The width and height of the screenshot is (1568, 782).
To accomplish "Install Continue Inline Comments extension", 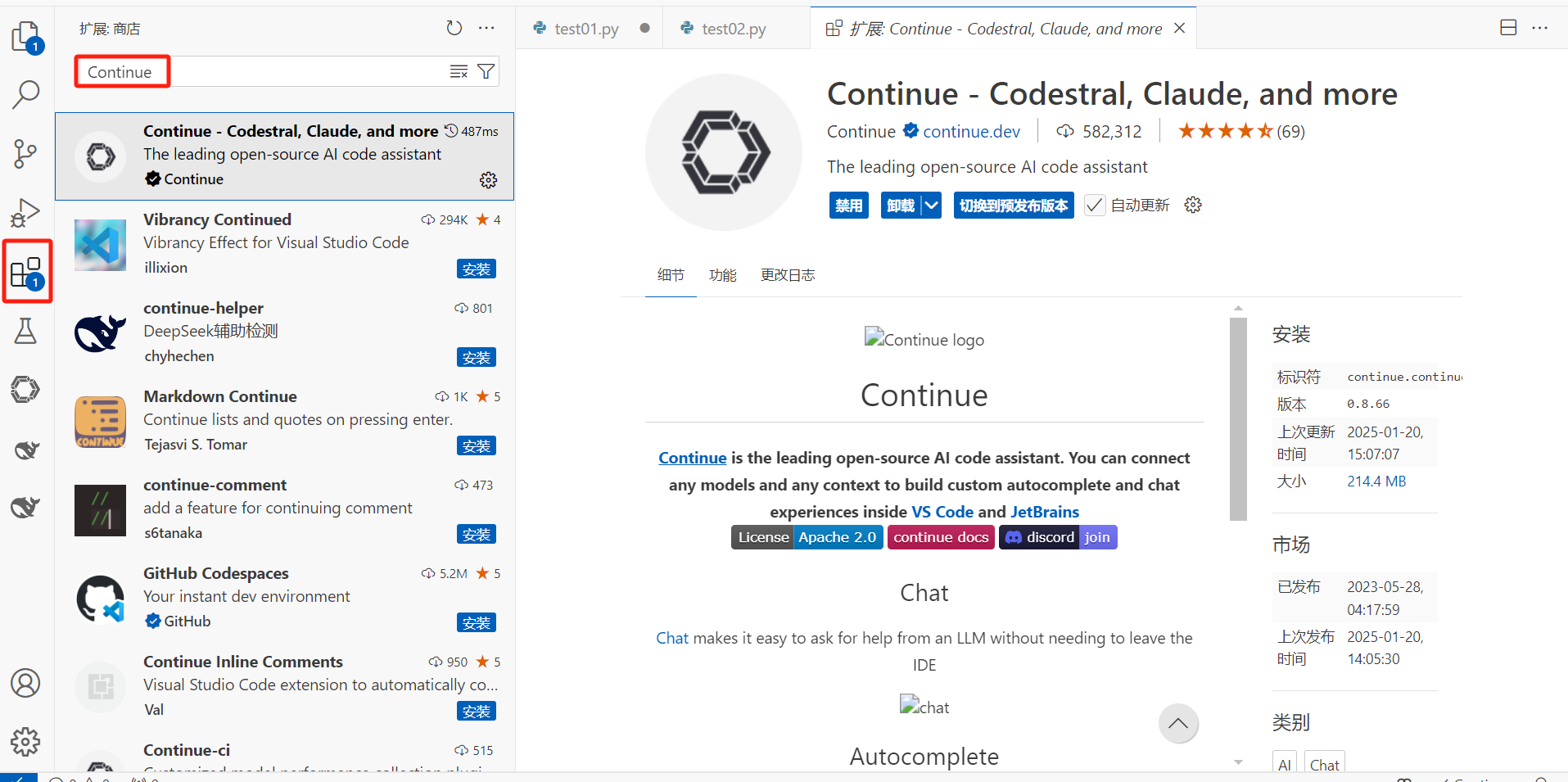I will pyautogui.click(x=477, y=711).
